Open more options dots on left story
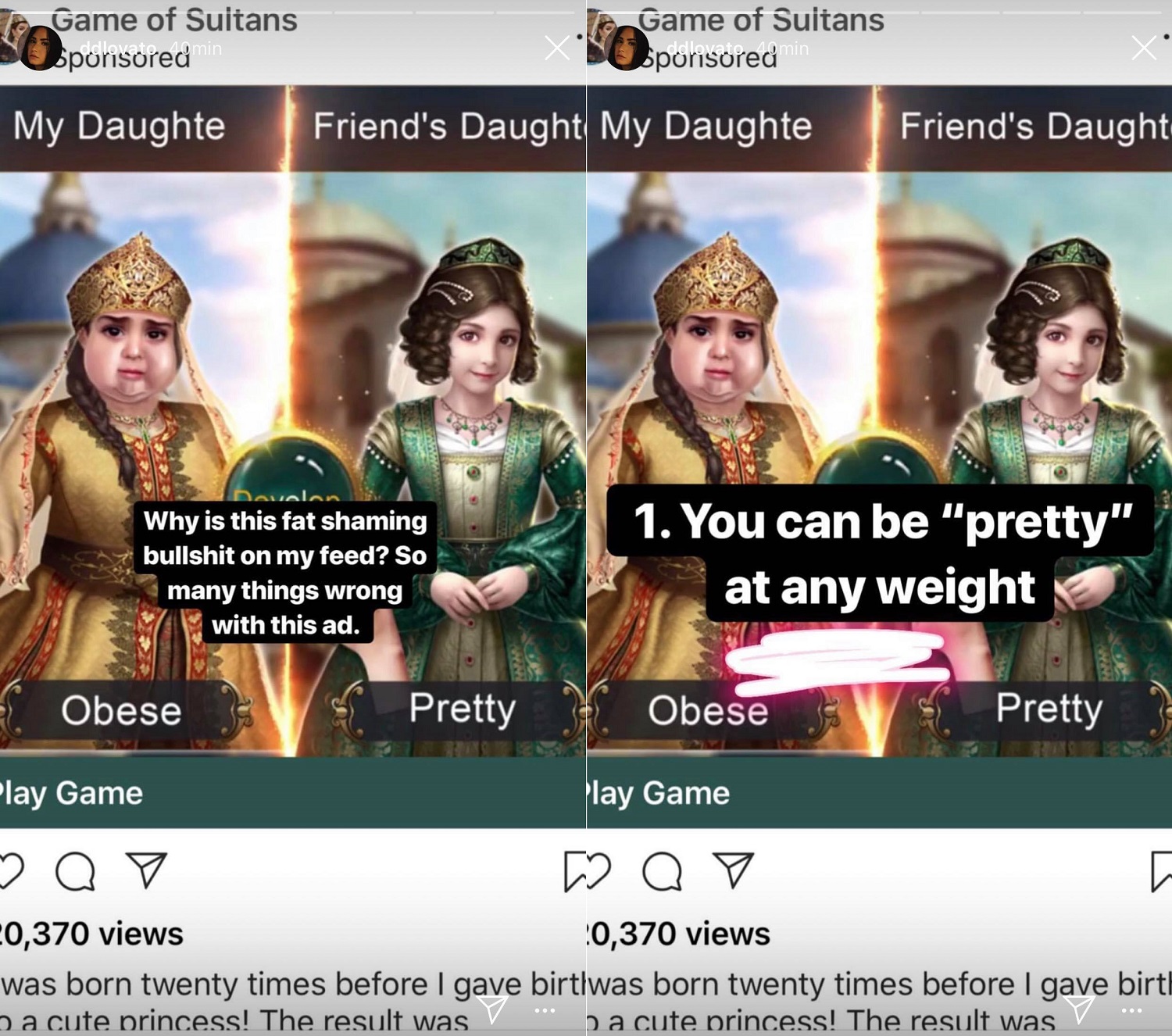Image resolution: width=1172 pixels, height=1036 pixels. (x=545, y=1011)
